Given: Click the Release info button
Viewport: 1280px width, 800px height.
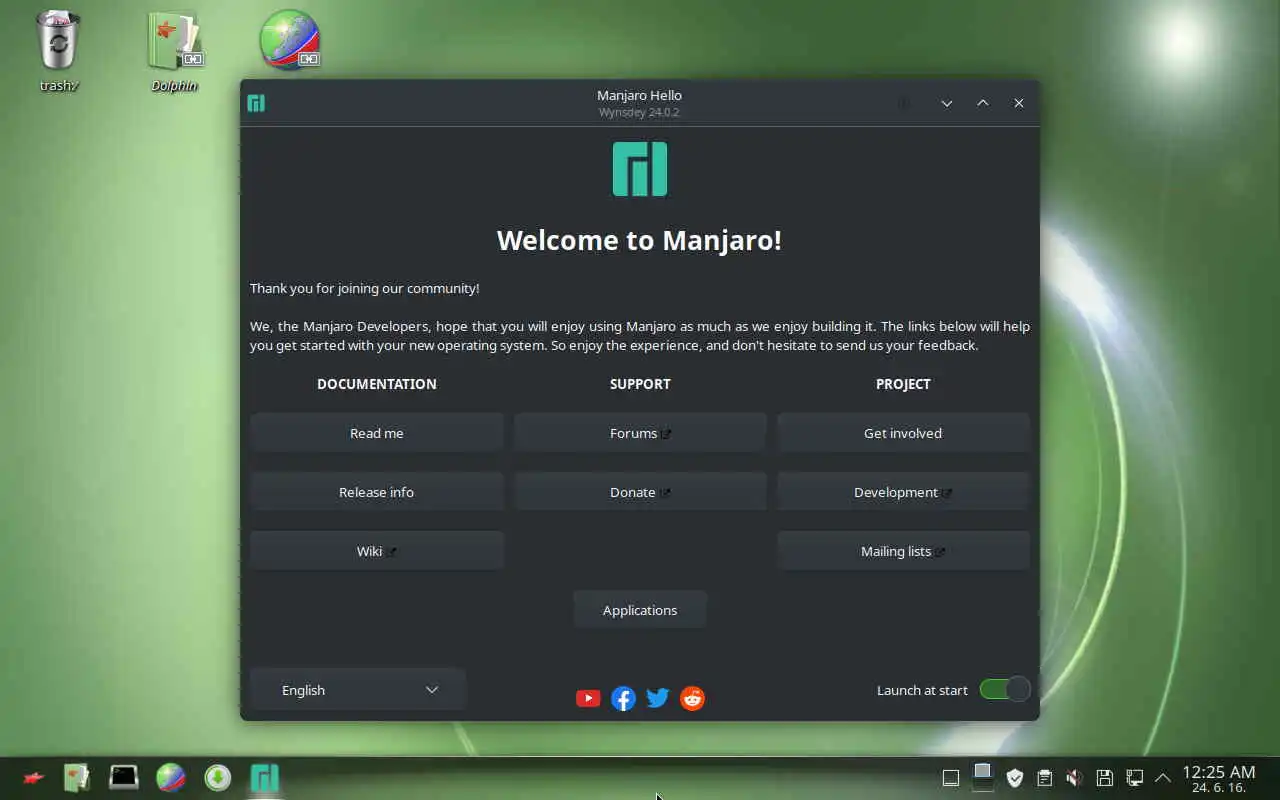Looking at the screenshot, I should click(377, 492).
